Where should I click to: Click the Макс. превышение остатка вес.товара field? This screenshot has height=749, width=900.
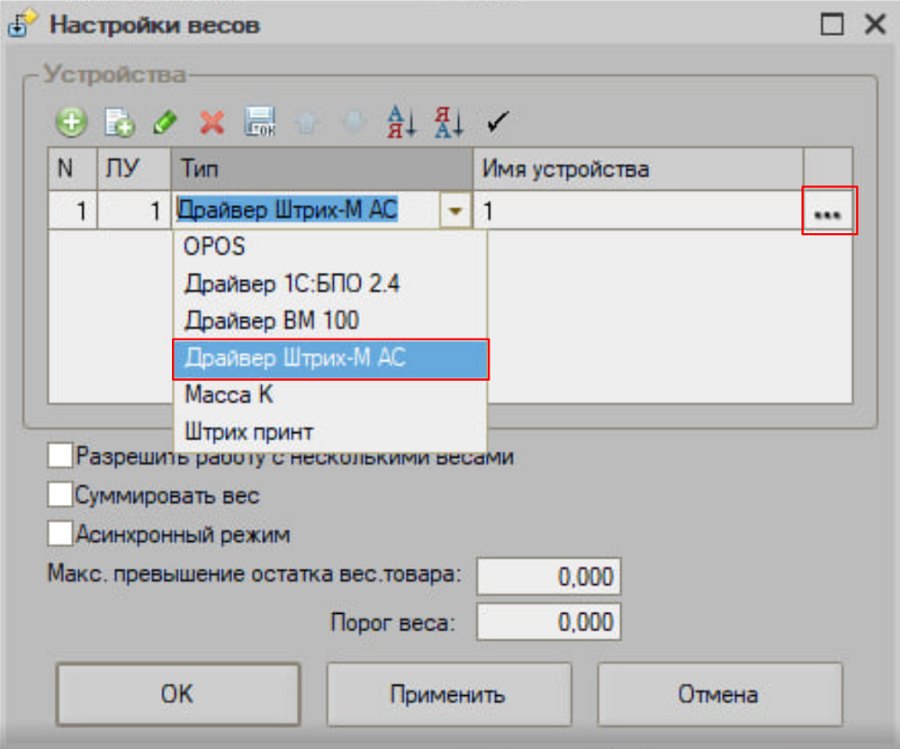549,576
